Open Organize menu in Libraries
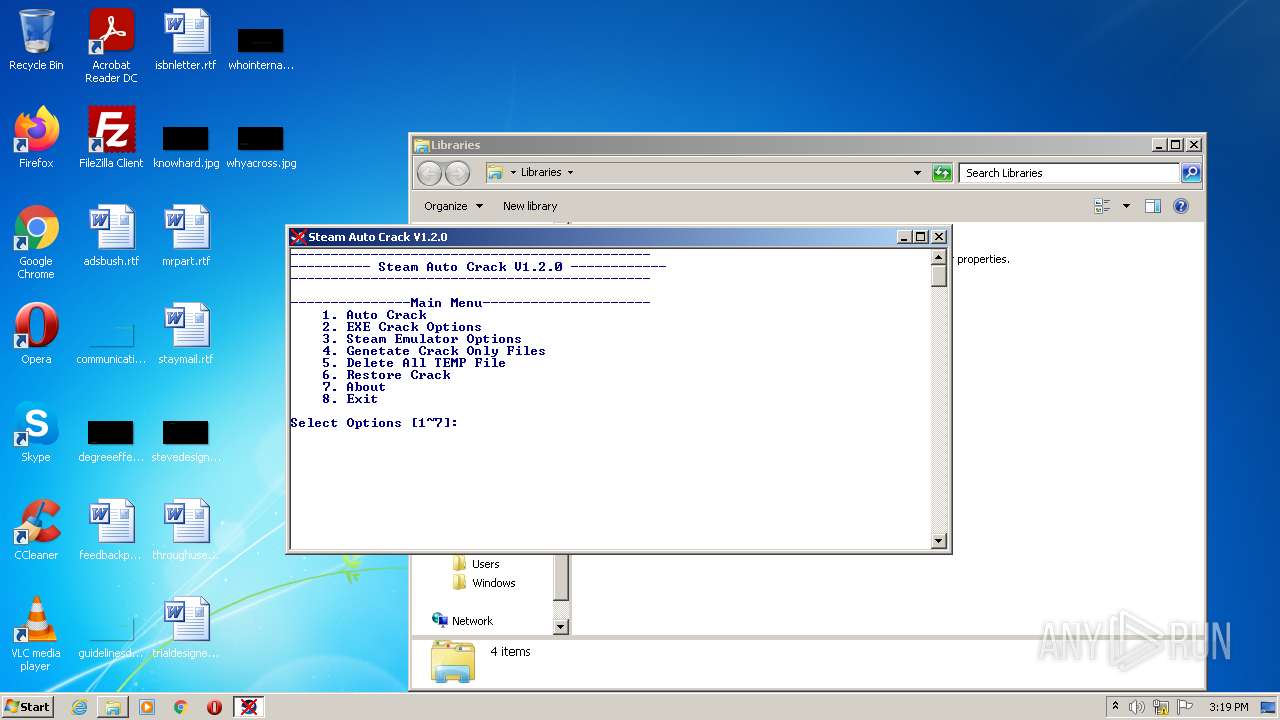 point(453,206)
